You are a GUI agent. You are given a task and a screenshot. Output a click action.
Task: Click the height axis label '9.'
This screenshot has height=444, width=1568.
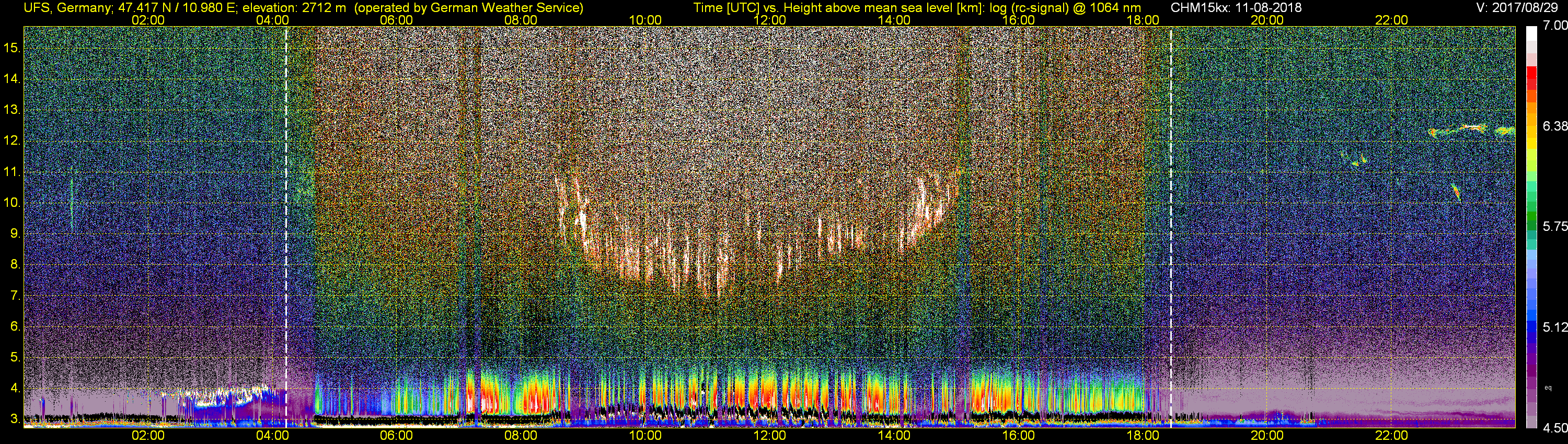[x=15, y=233]
